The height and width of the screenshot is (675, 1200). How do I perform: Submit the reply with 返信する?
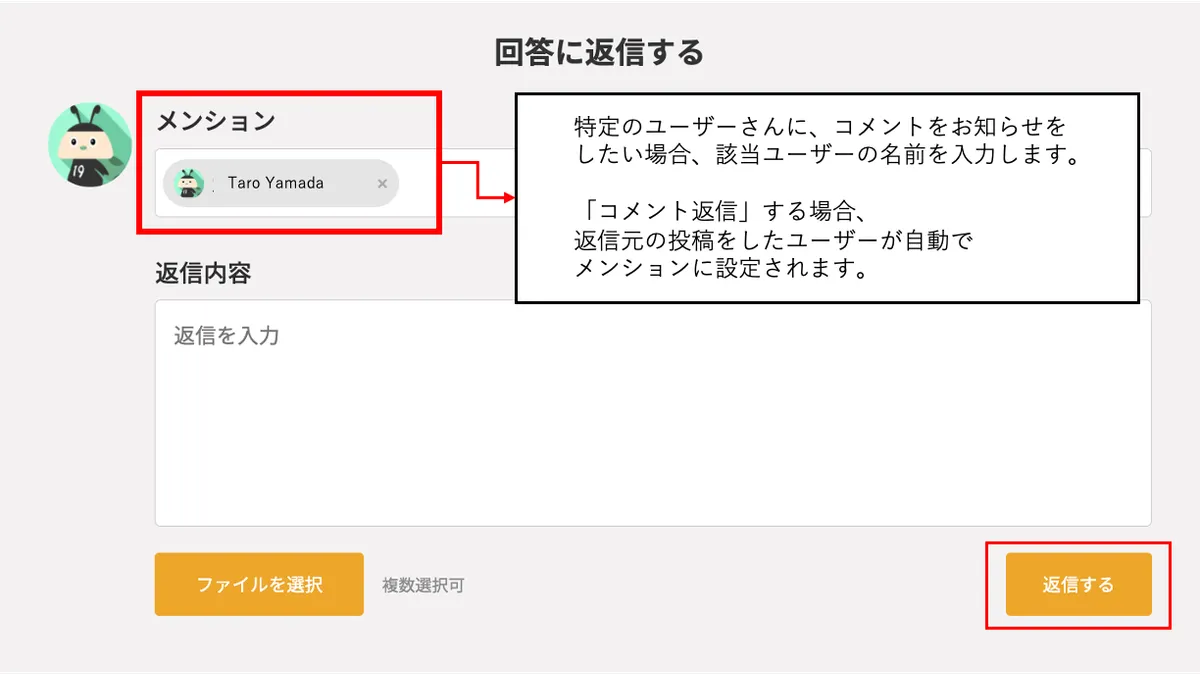[1078, 584]
